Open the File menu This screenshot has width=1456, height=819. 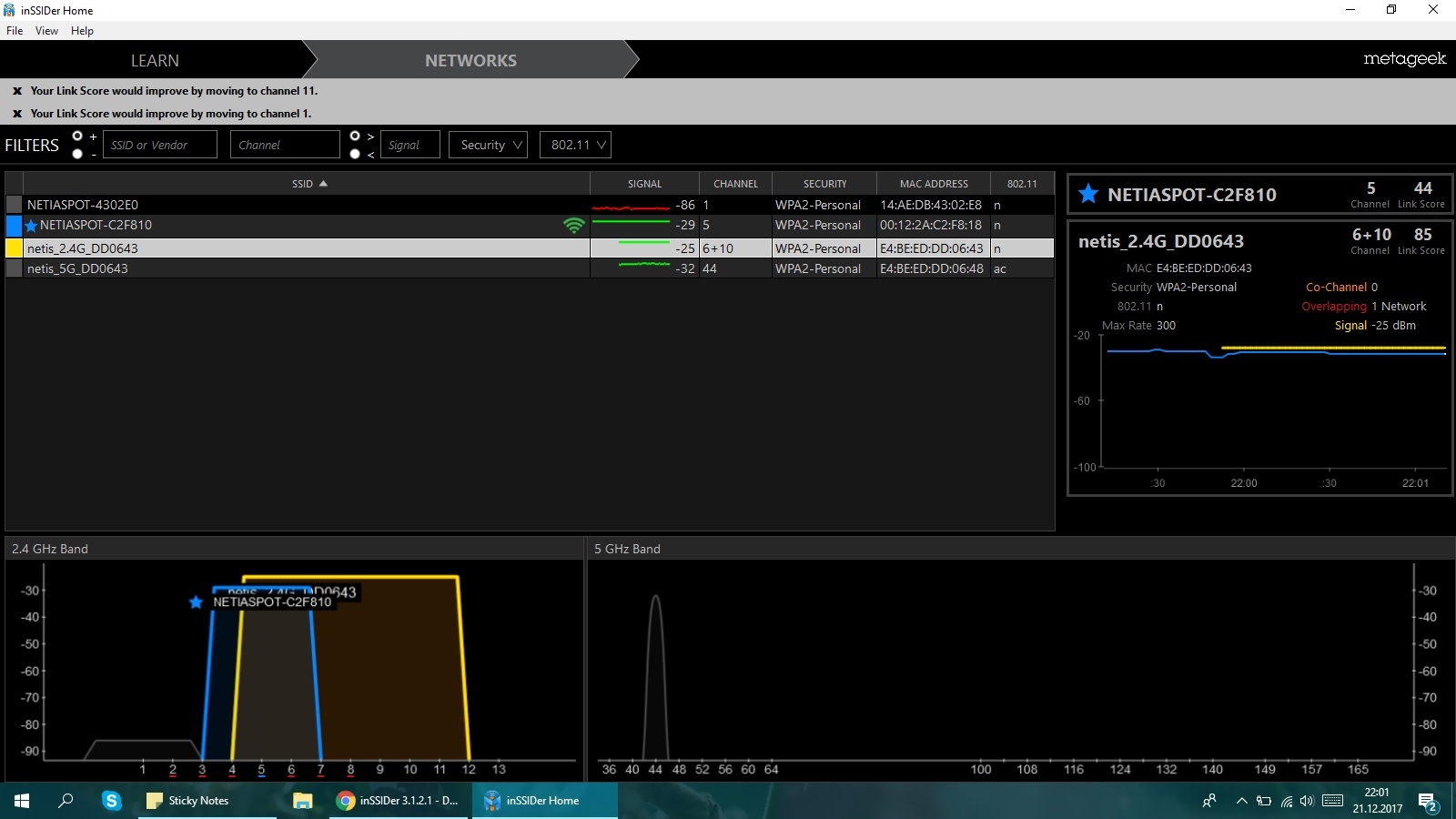(15, 31)
